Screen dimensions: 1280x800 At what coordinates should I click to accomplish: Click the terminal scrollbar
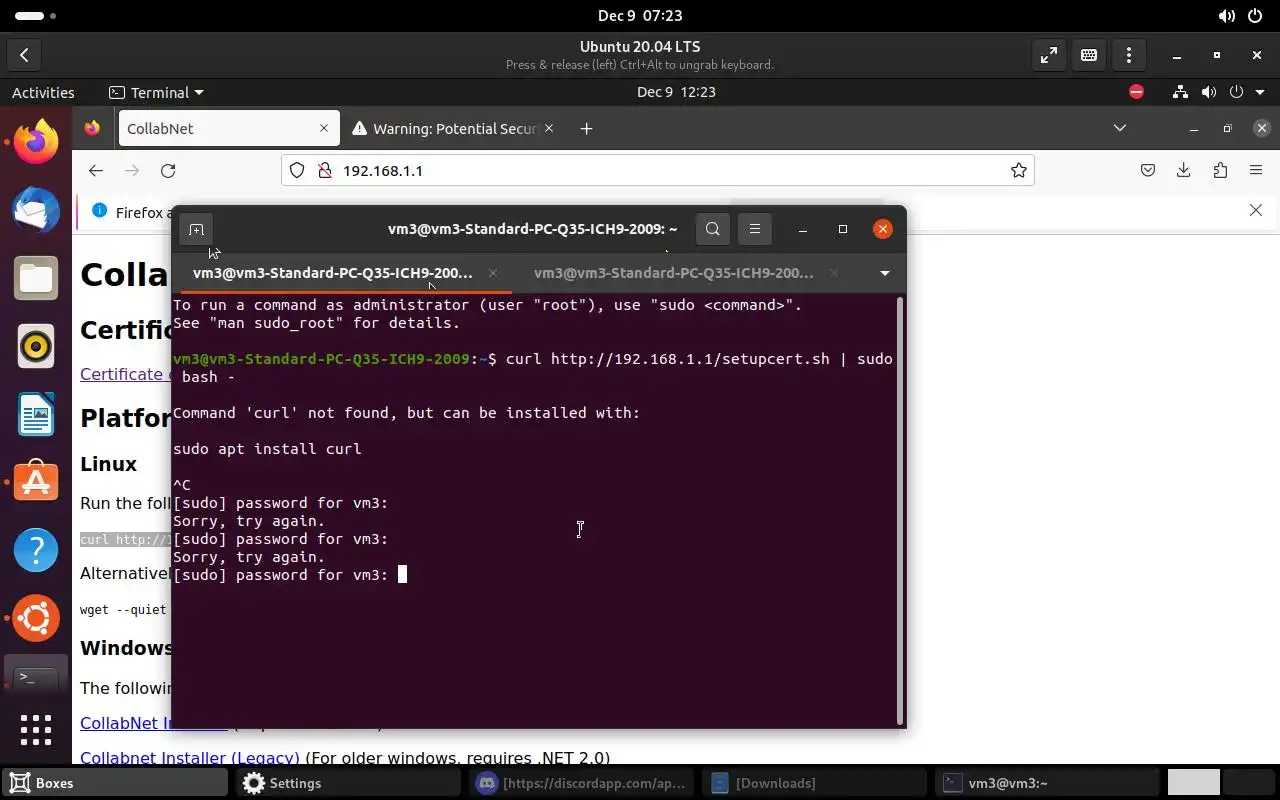[x=902, y=510]
